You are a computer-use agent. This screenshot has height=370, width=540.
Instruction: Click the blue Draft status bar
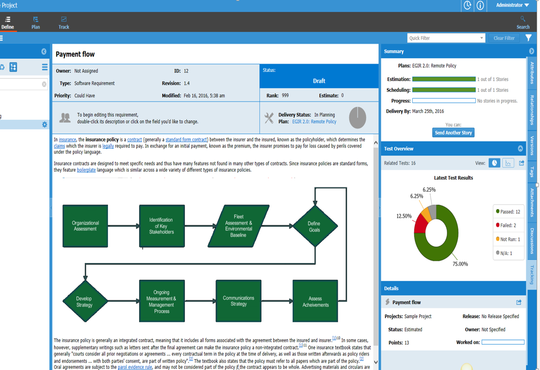[319, 81]
